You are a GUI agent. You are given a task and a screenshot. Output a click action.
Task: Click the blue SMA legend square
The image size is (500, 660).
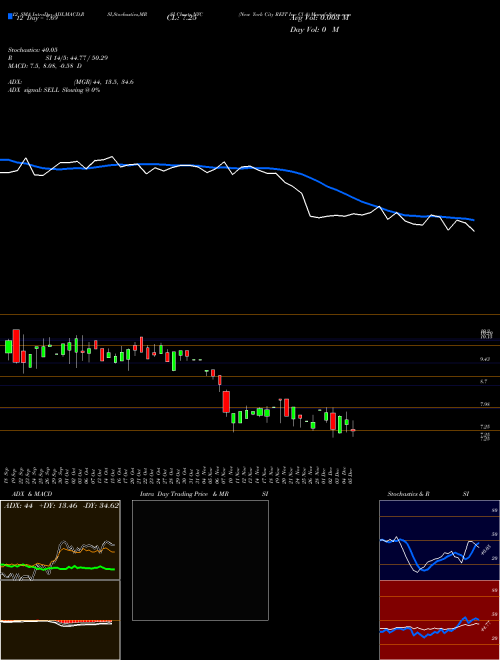pyautogui.click(x=11, y=16)
